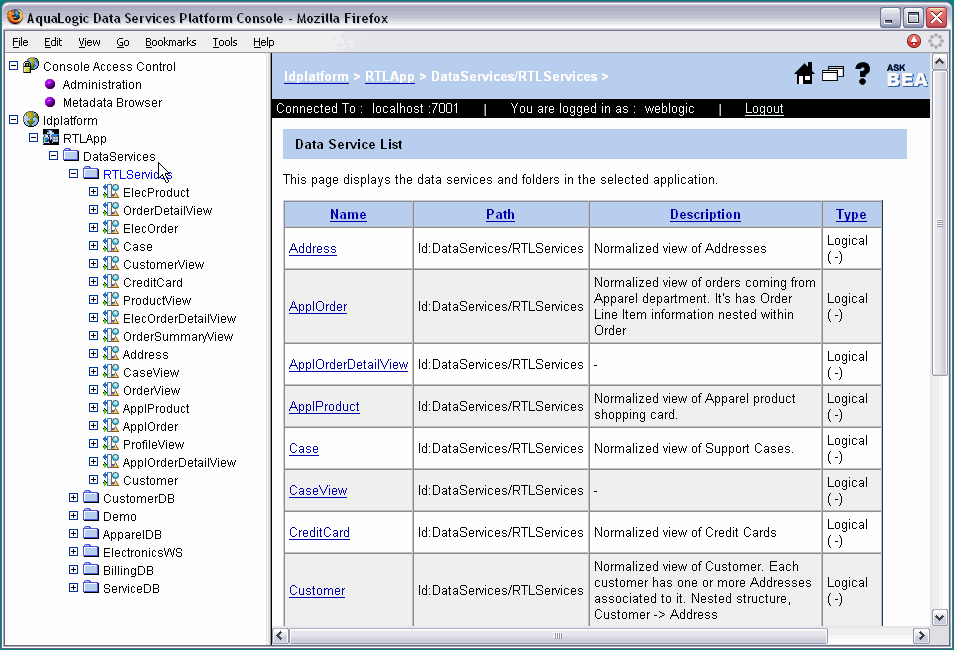The image size is (954, 650).
Task: Click the ElectronicsWS folder icon
Action: click(91, 551)
